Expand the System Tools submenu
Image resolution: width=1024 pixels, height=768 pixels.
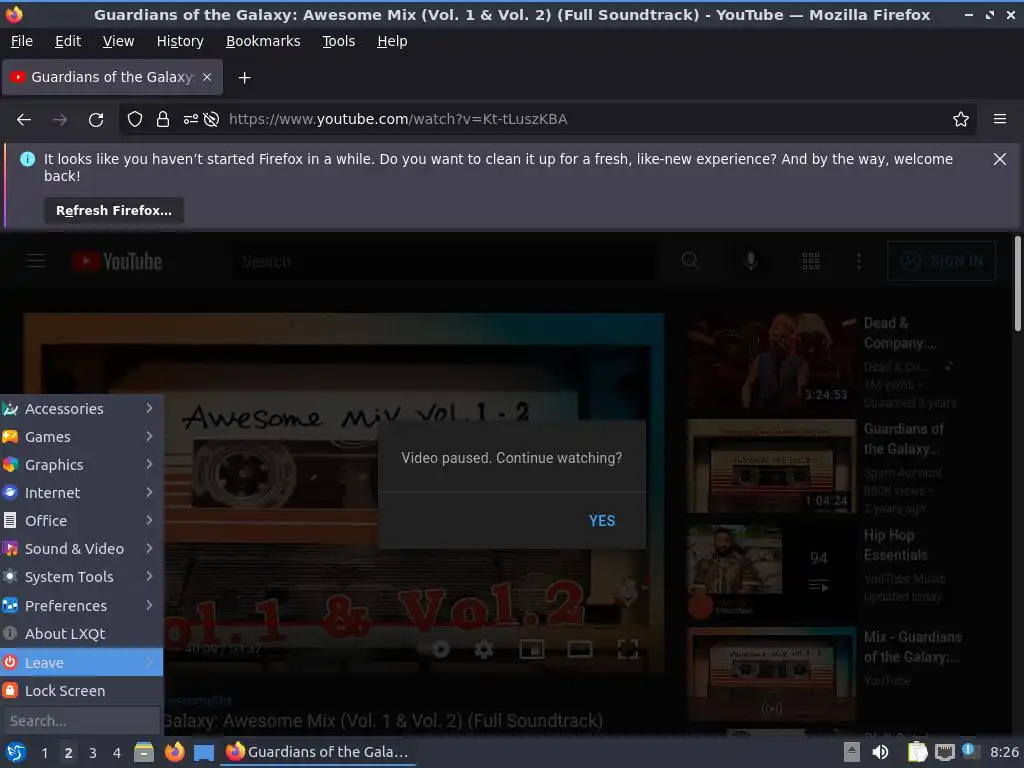tap(82, 577)
